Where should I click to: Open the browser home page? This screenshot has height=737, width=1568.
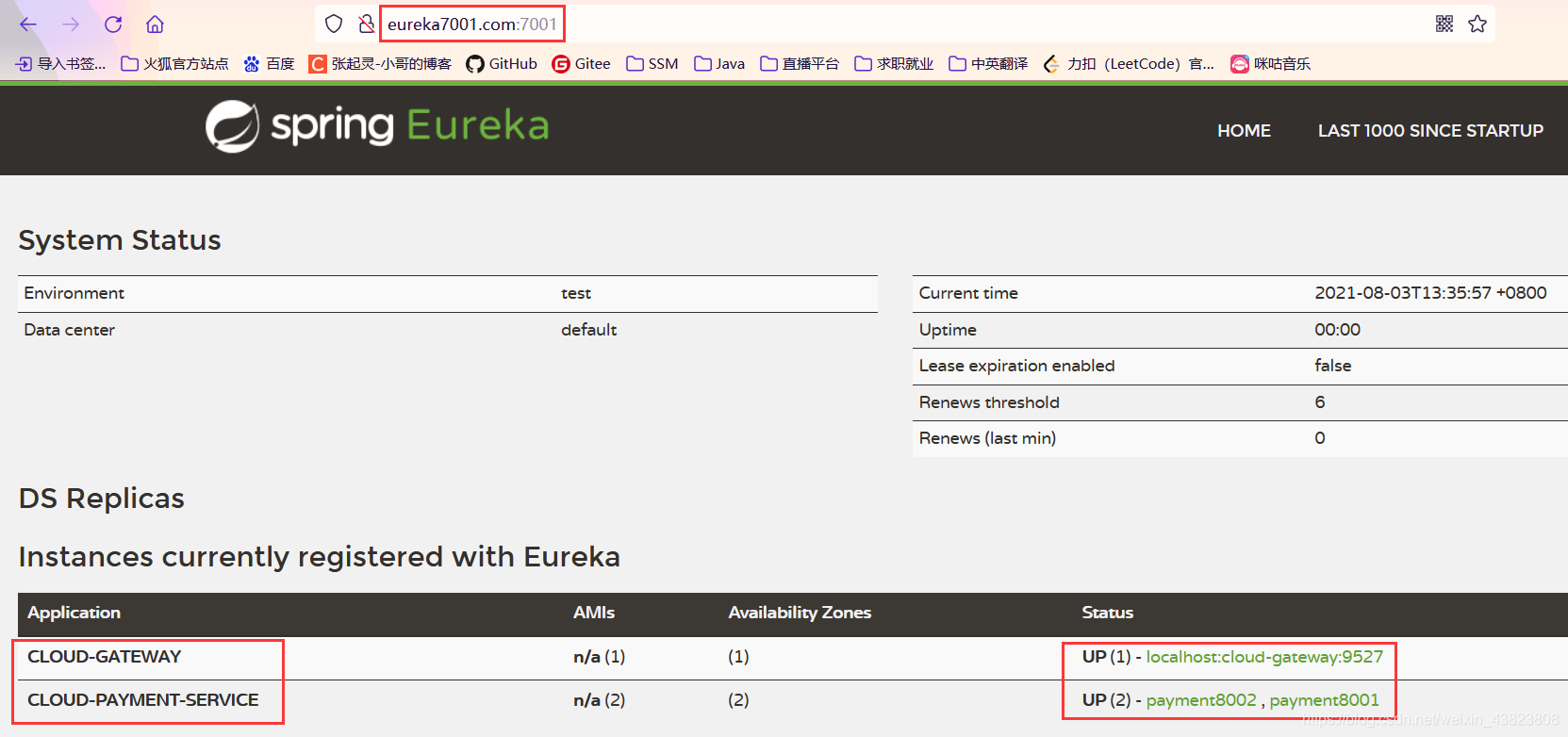(156, 25)
